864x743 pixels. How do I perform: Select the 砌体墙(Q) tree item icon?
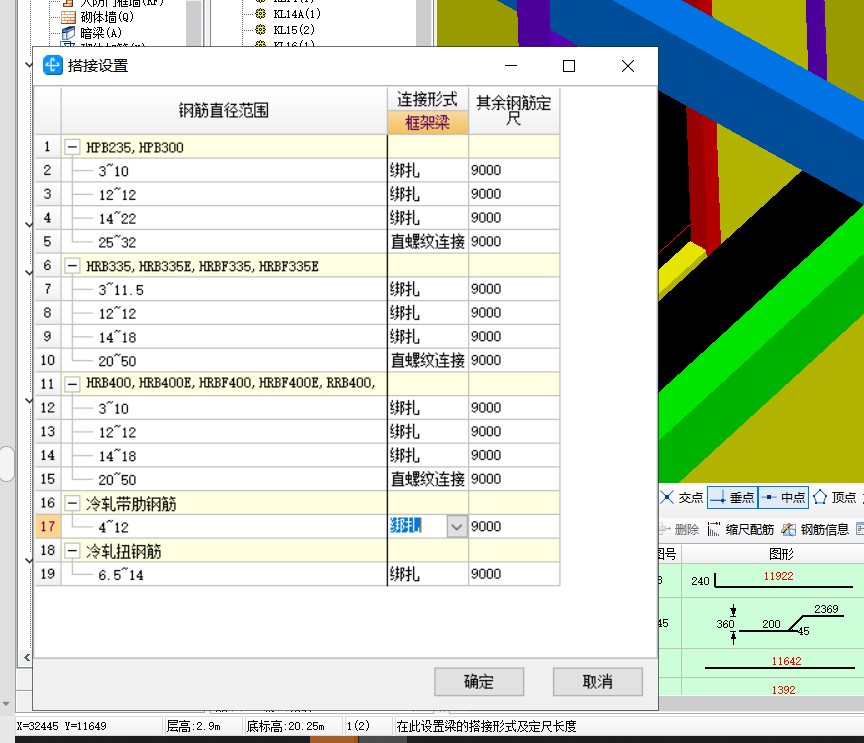coord(68,17)
